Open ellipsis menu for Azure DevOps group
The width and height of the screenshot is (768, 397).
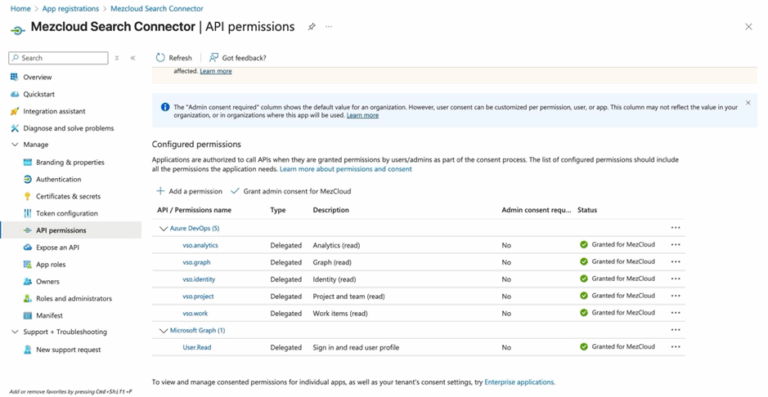676,228
